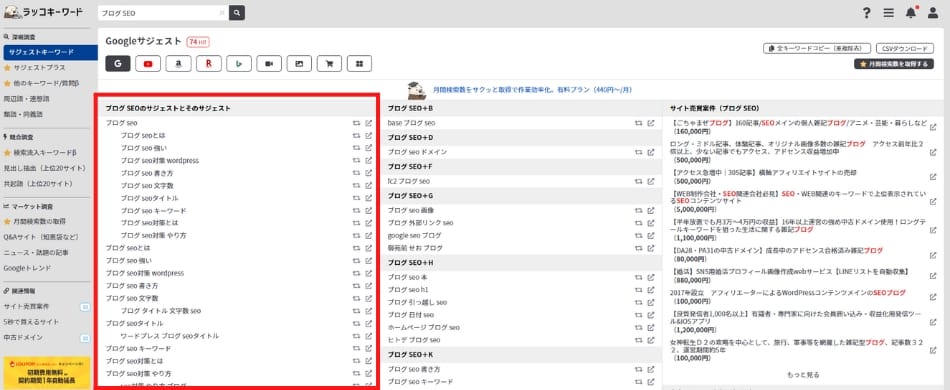
Task: Switch to Bing suggest source
Action: (239, 64)
